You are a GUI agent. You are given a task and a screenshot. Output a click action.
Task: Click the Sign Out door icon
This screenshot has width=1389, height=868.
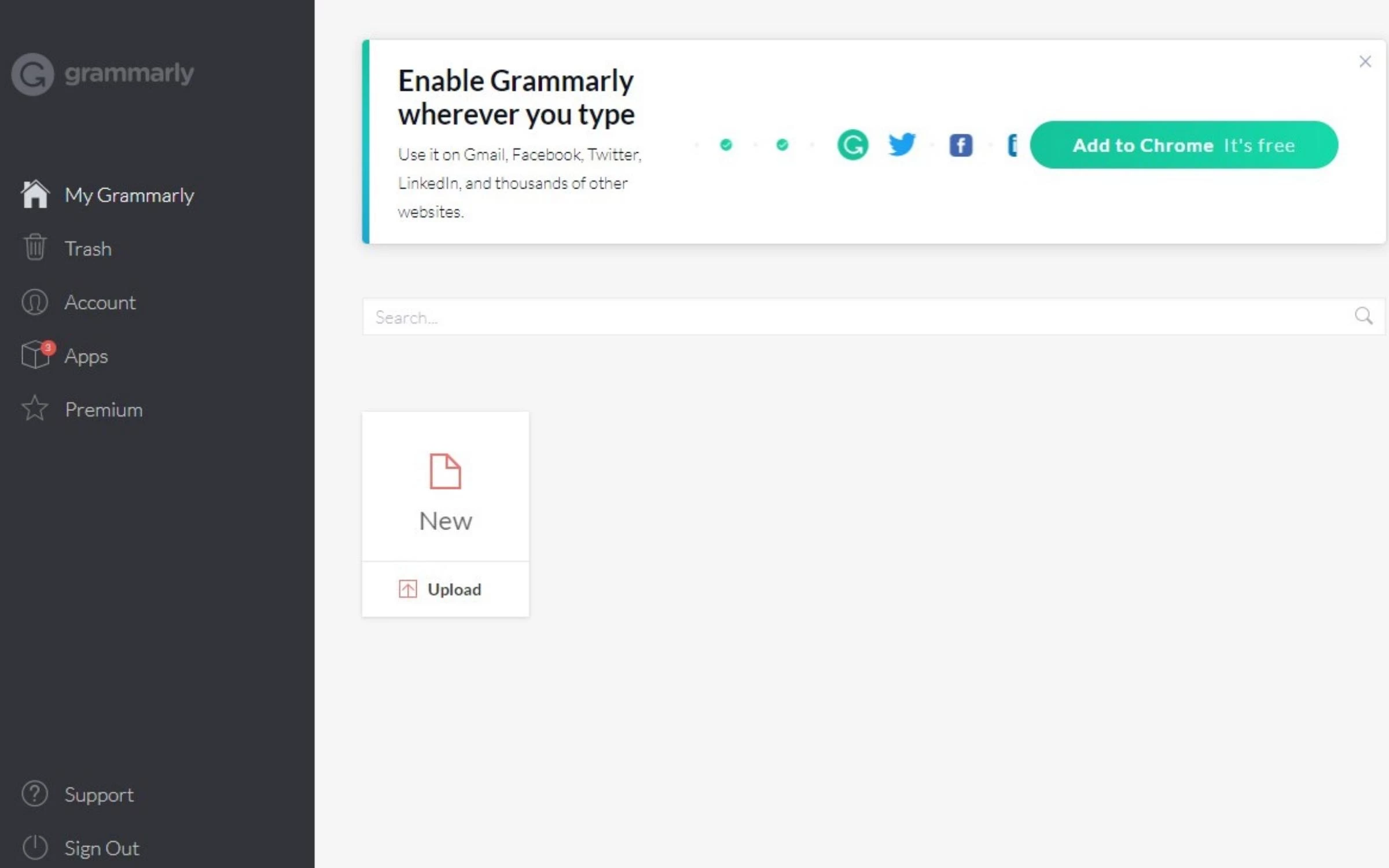(x=34, y=847)
